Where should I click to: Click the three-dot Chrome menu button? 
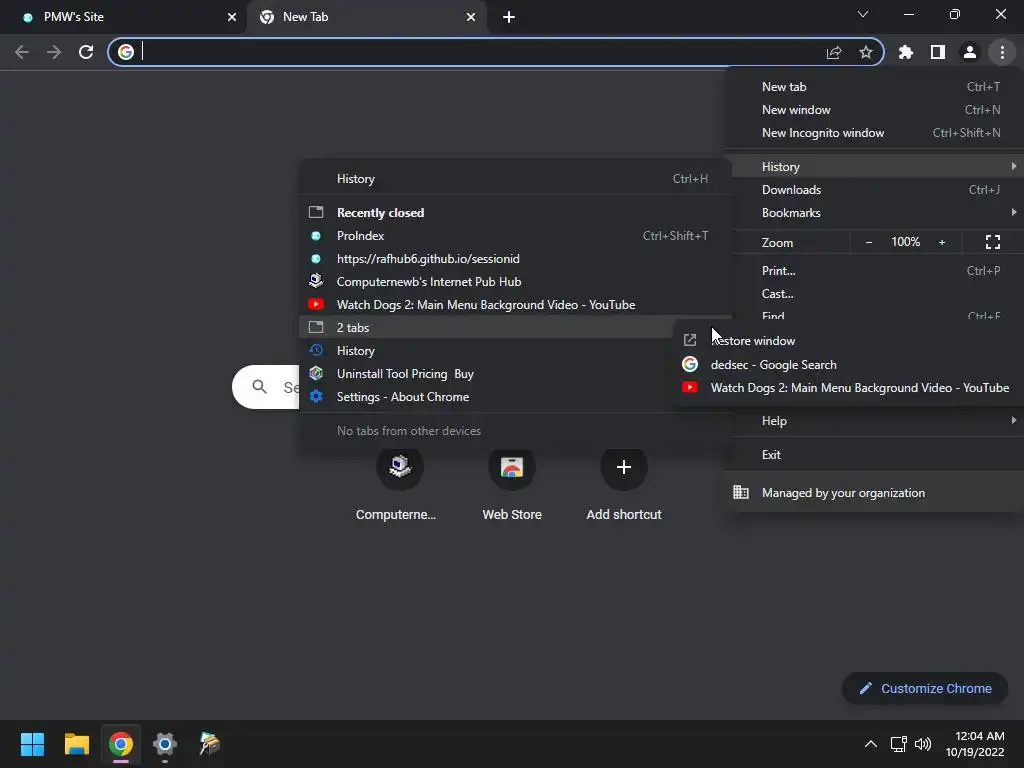tap(1002, 52)
